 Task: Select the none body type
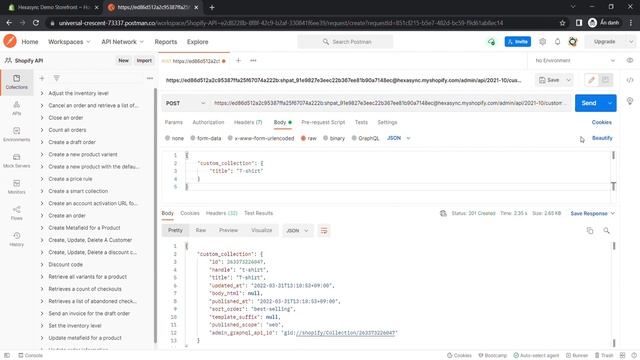pos(174,138)
